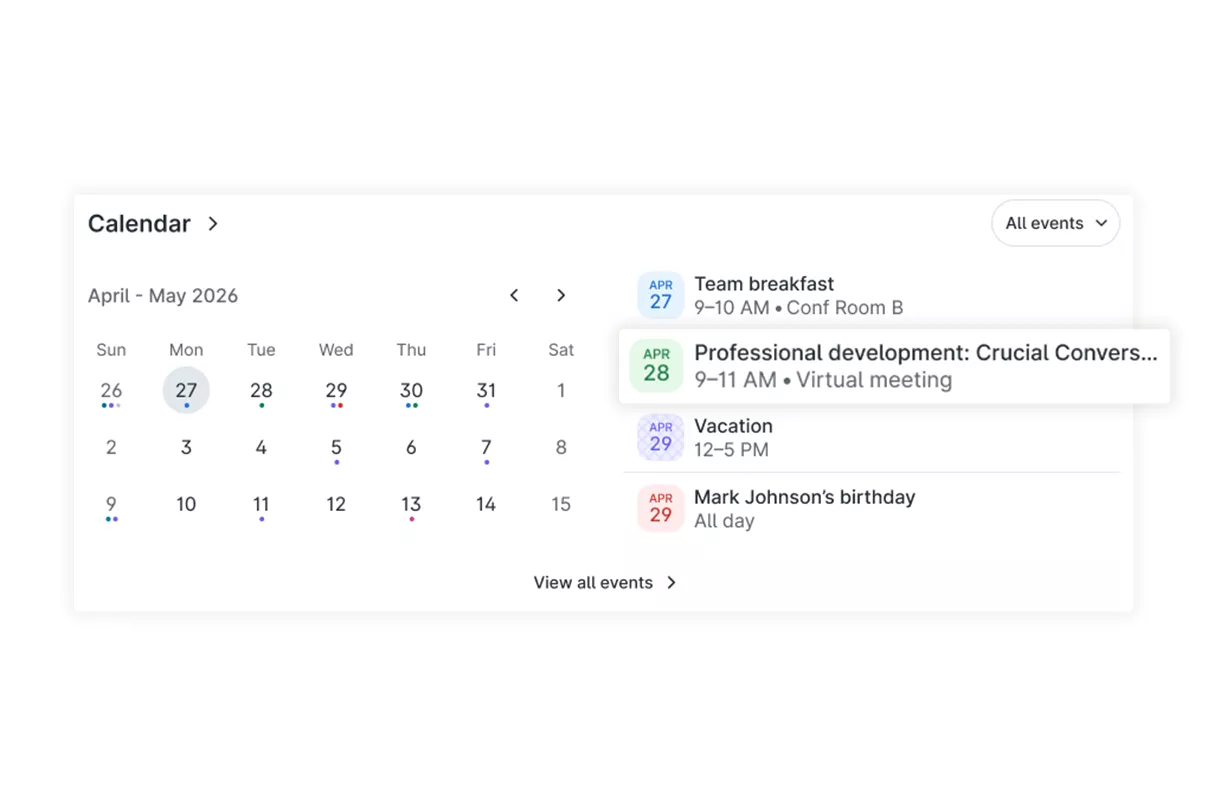
Task: Select Sunday 26 on the calendar
Action: (111, 391)
